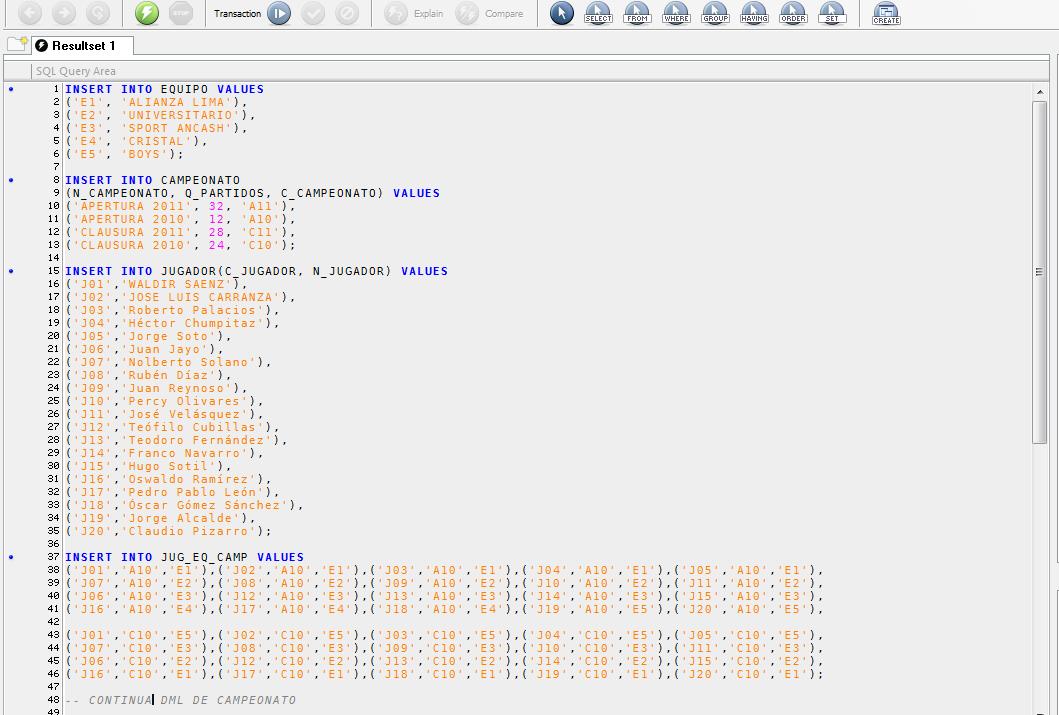Open a new query tab
Screen dimensions: 1059x715
(16, 45)
